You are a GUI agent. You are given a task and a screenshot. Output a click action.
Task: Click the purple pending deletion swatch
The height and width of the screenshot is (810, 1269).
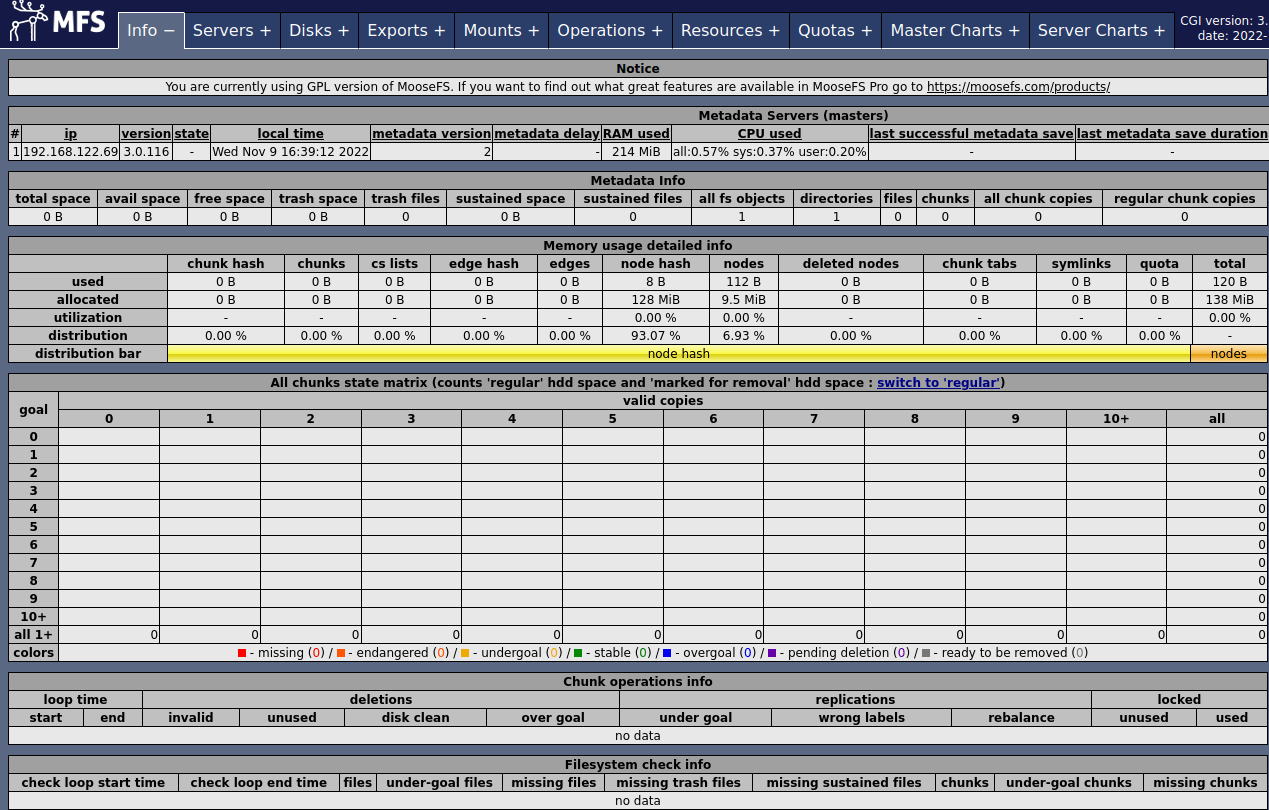pos(772,653)
